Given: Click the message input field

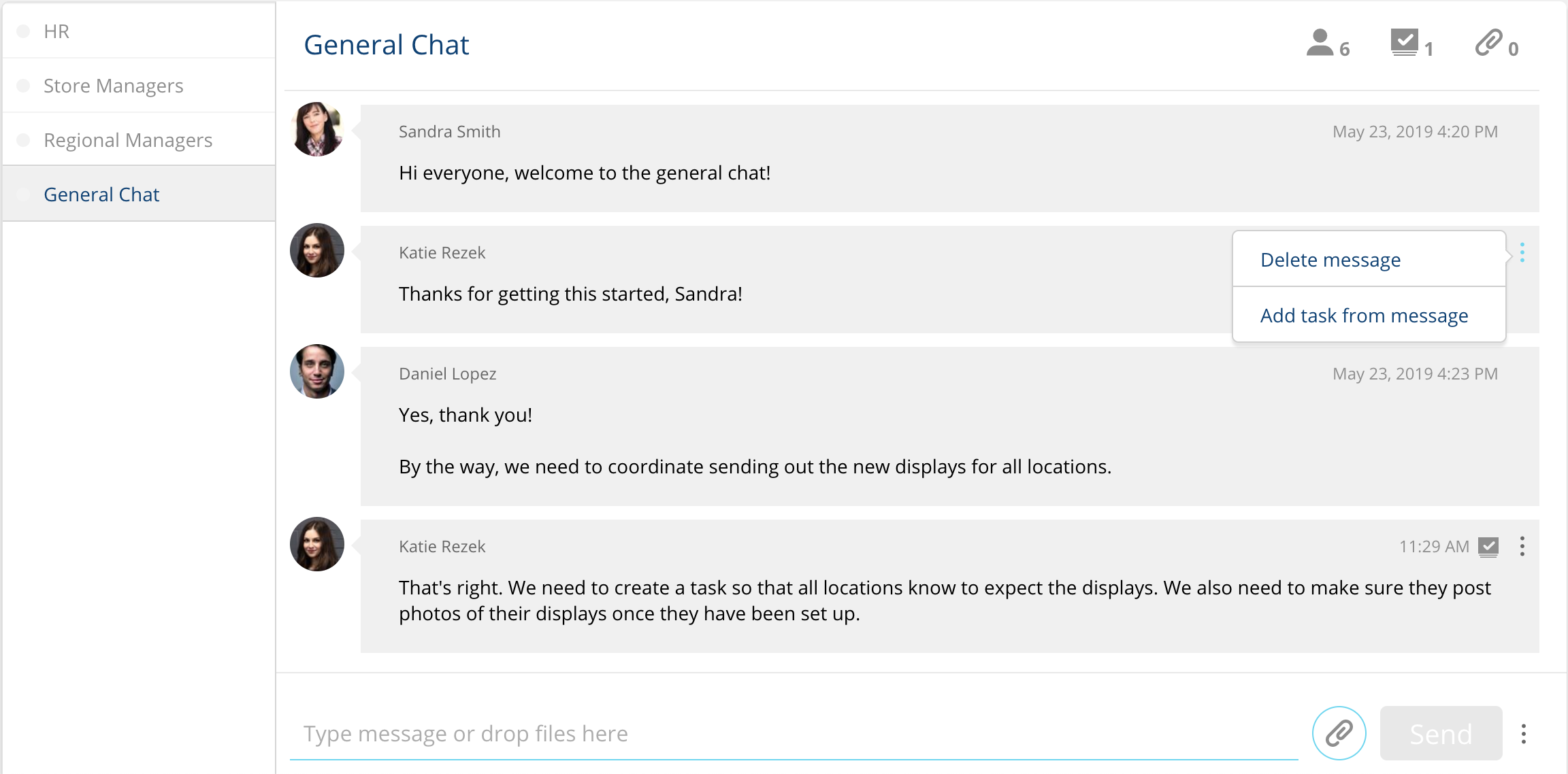Looking at the screenshot, I should (793, 734).
